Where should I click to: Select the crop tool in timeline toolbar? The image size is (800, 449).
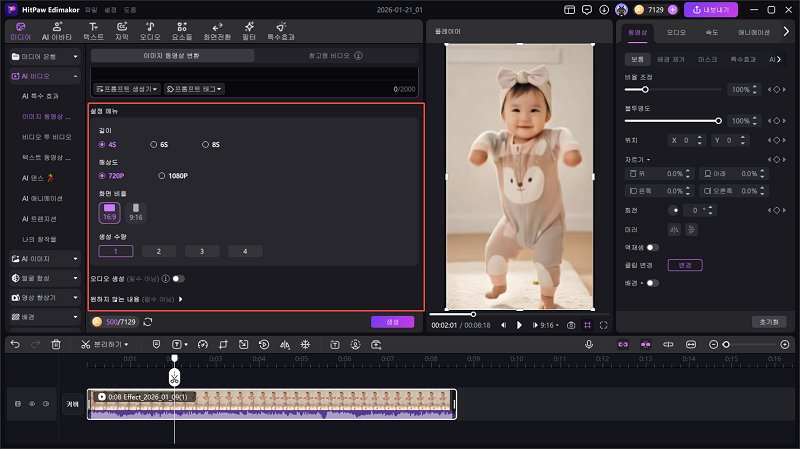pyautogui.click(x=223, y=344)
